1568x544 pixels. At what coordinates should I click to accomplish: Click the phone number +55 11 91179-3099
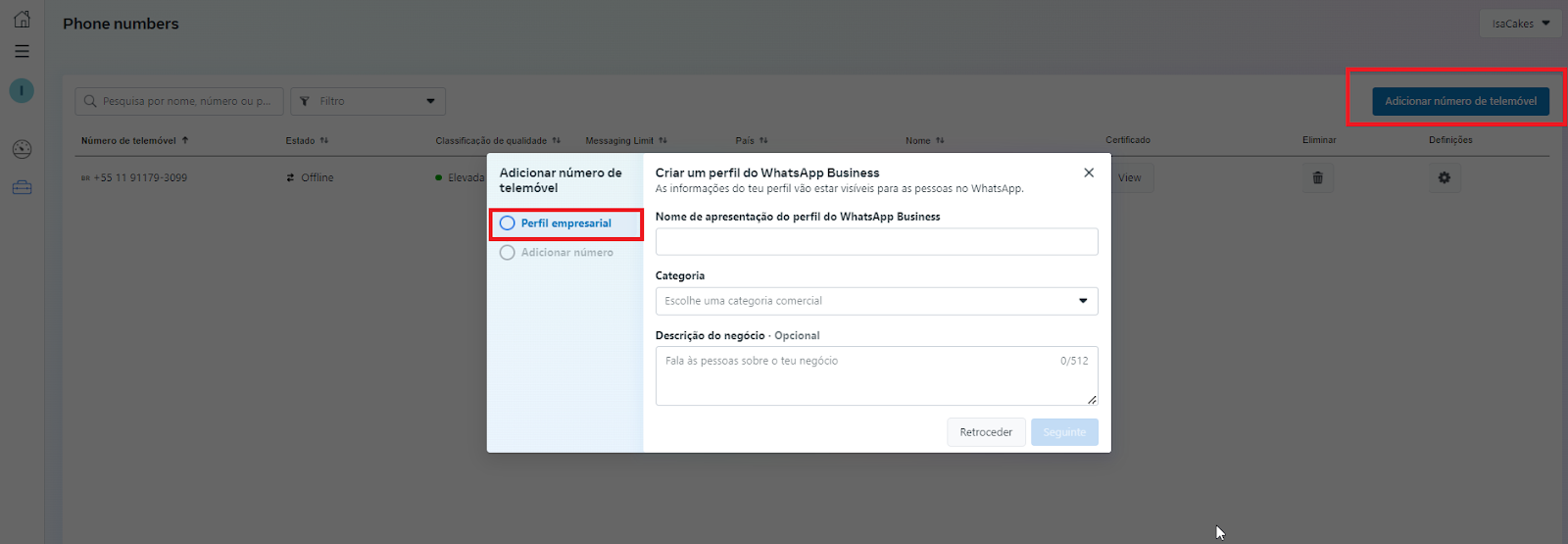(140, 177)
